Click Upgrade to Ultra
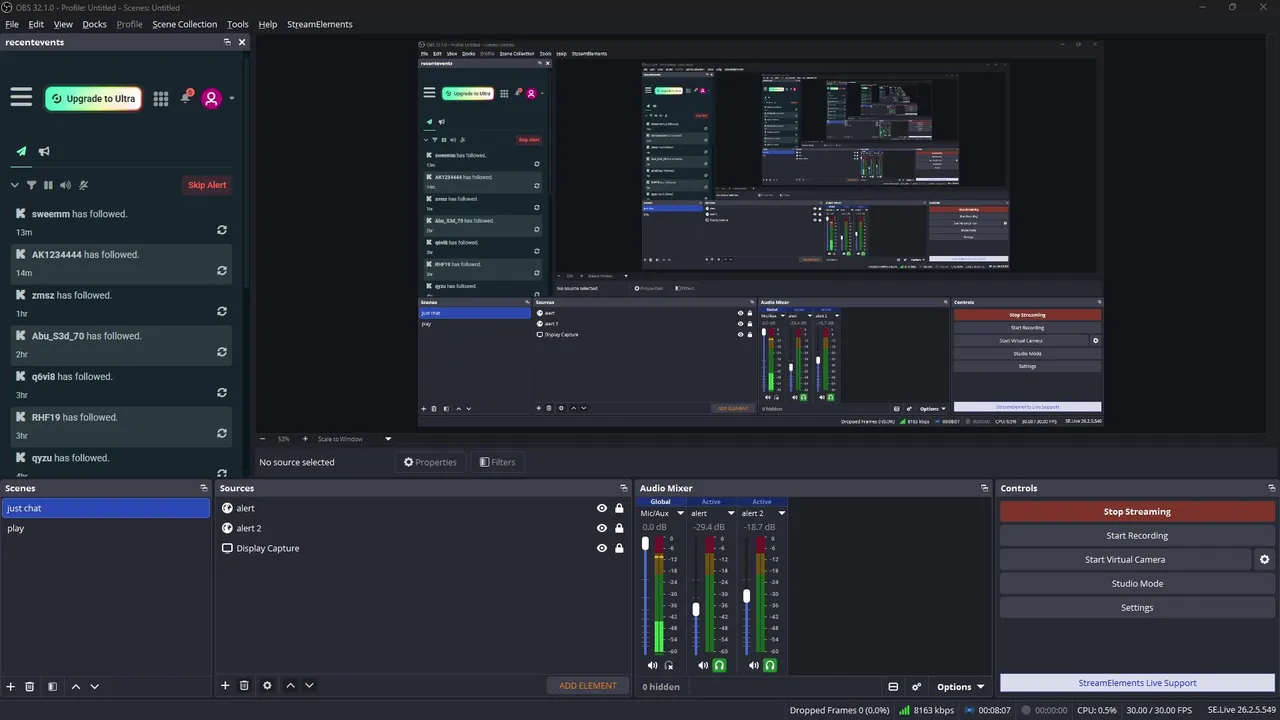This screenshot has height=720, width=1280. pos(93,98)
